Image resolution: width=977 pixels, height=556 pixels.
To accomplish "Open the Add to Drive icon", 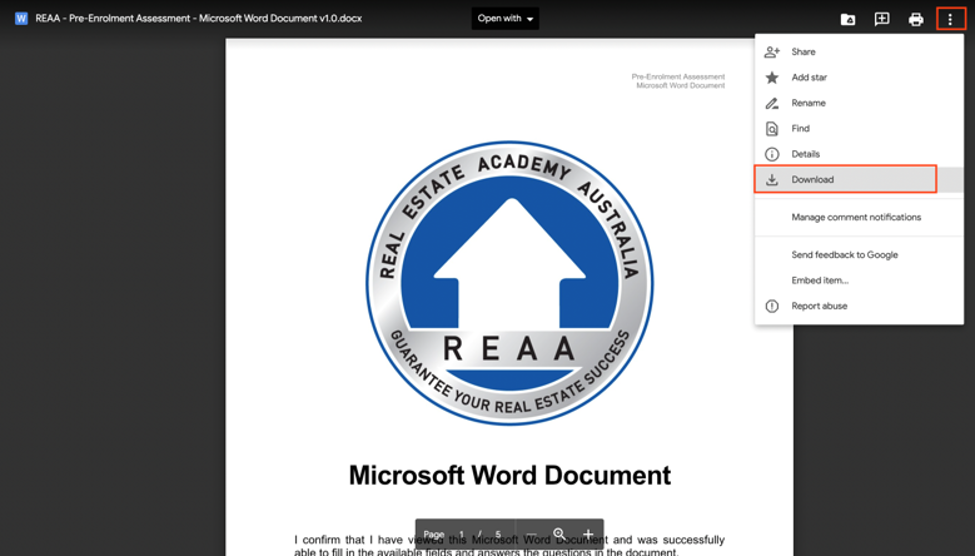I will pyautogui.click(x=847, y=19).
